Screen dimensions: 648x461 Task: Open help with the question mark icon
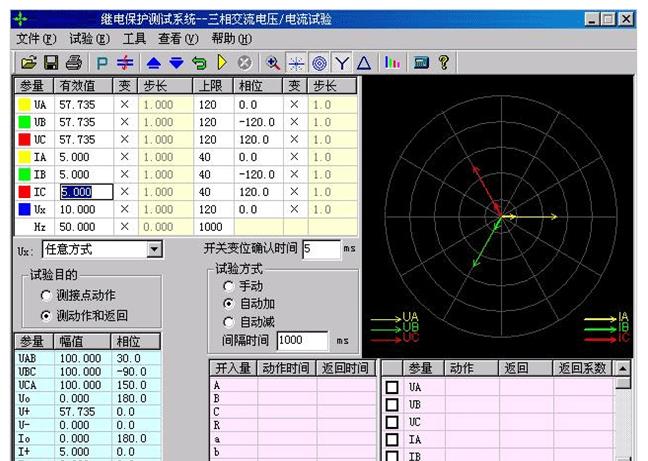coord(444,63)
